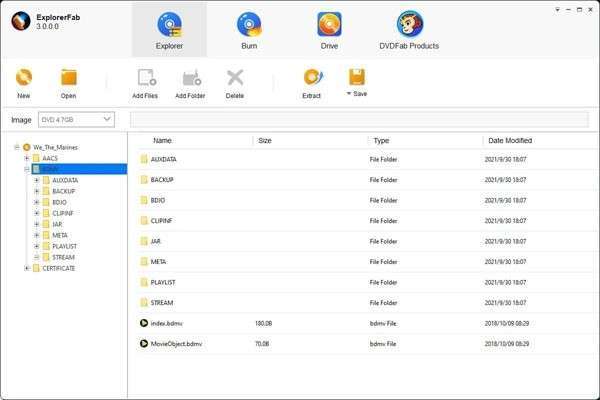
Task: Select MovieObject.bdmv file name
Action: [x=176, y=344]
